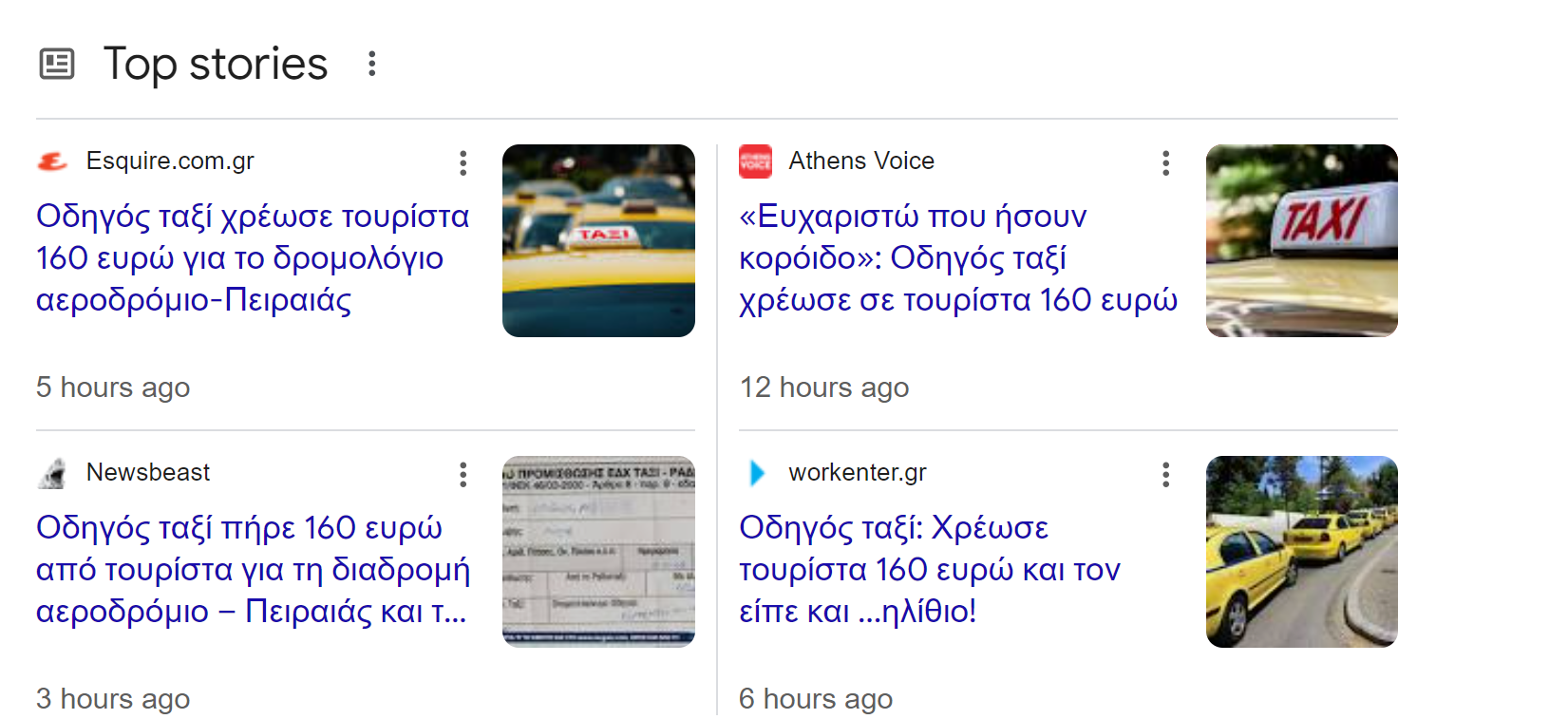Click the Athens Voice red favicon
Image resolution: width=1568 pixels, height=719 pixels.
[x=755, y=161]
